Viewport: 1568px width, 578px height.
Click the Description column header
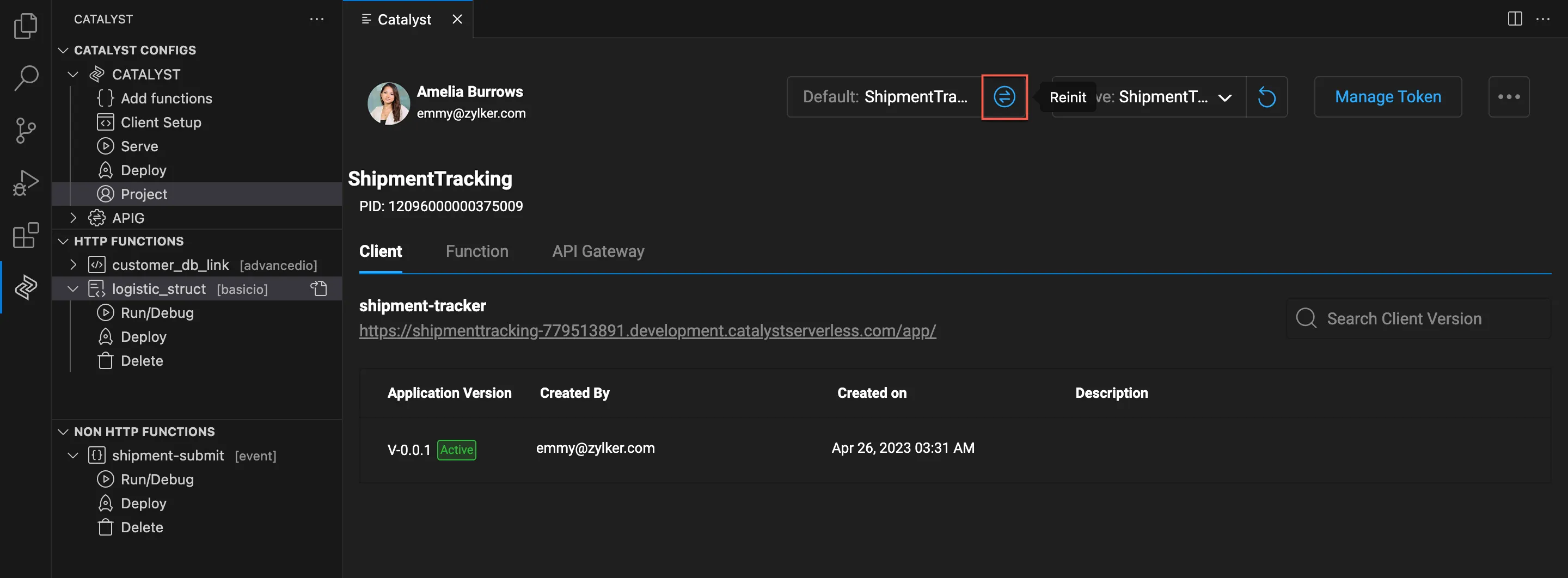[x=1111, y=393]
